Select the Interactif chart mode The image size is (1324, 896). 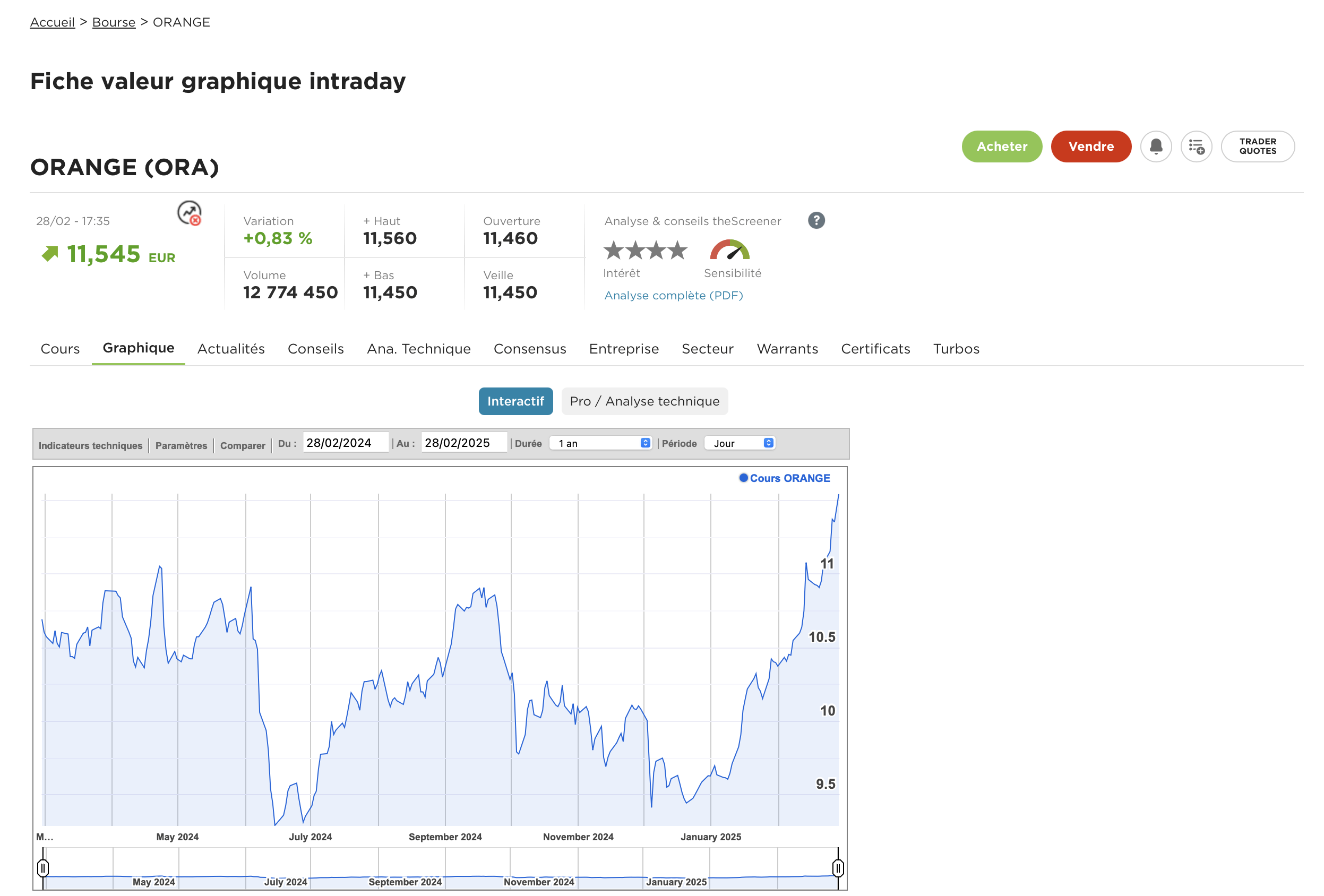coord(515,401)
